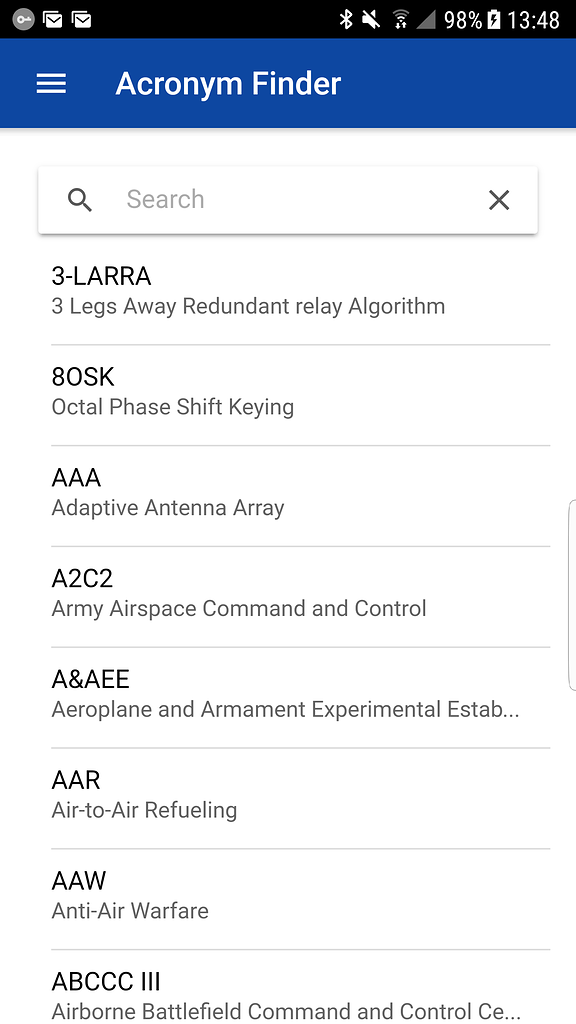Tap the muted sound status icon
The image size is (576, 1024).
(372, 20)
